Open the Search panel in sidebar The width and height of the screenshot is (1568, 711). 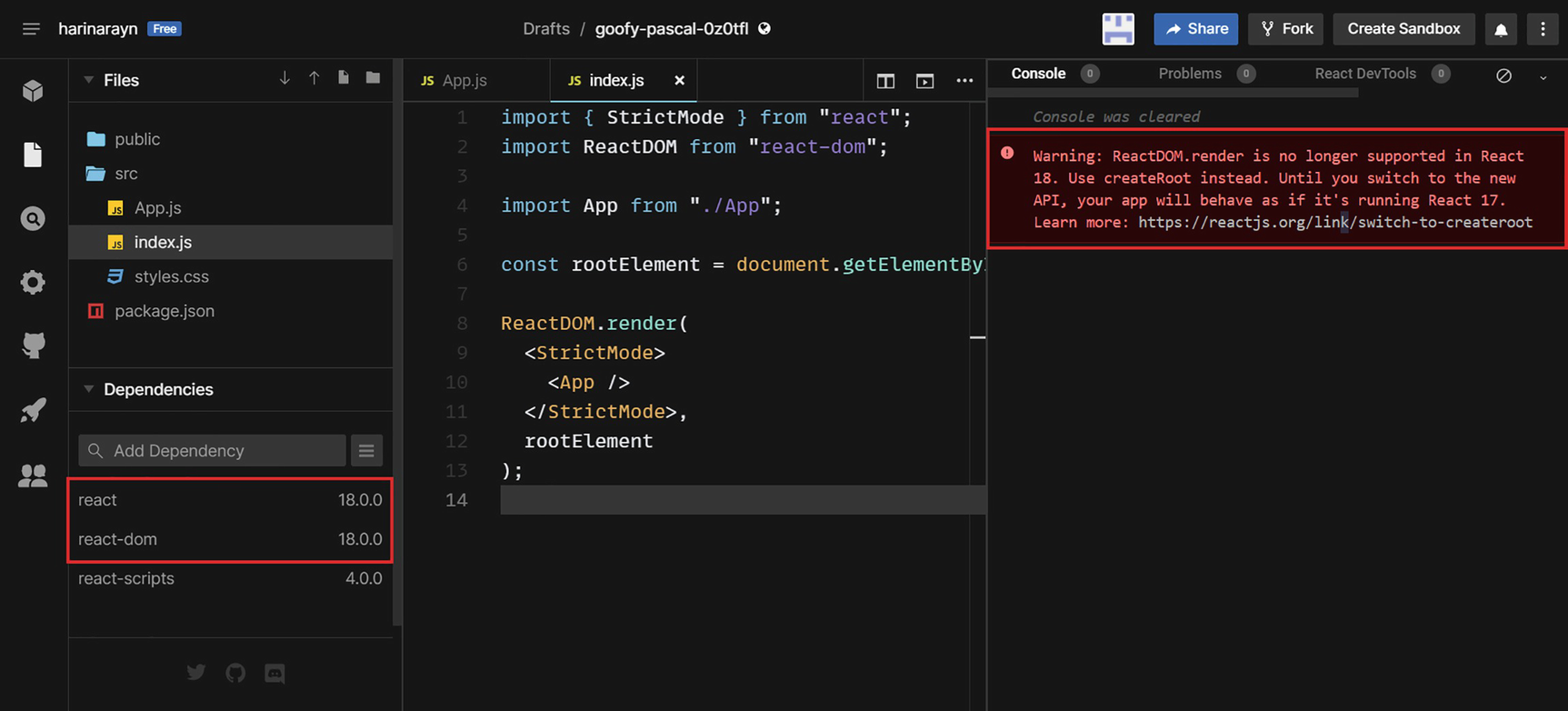coord(33,218)
